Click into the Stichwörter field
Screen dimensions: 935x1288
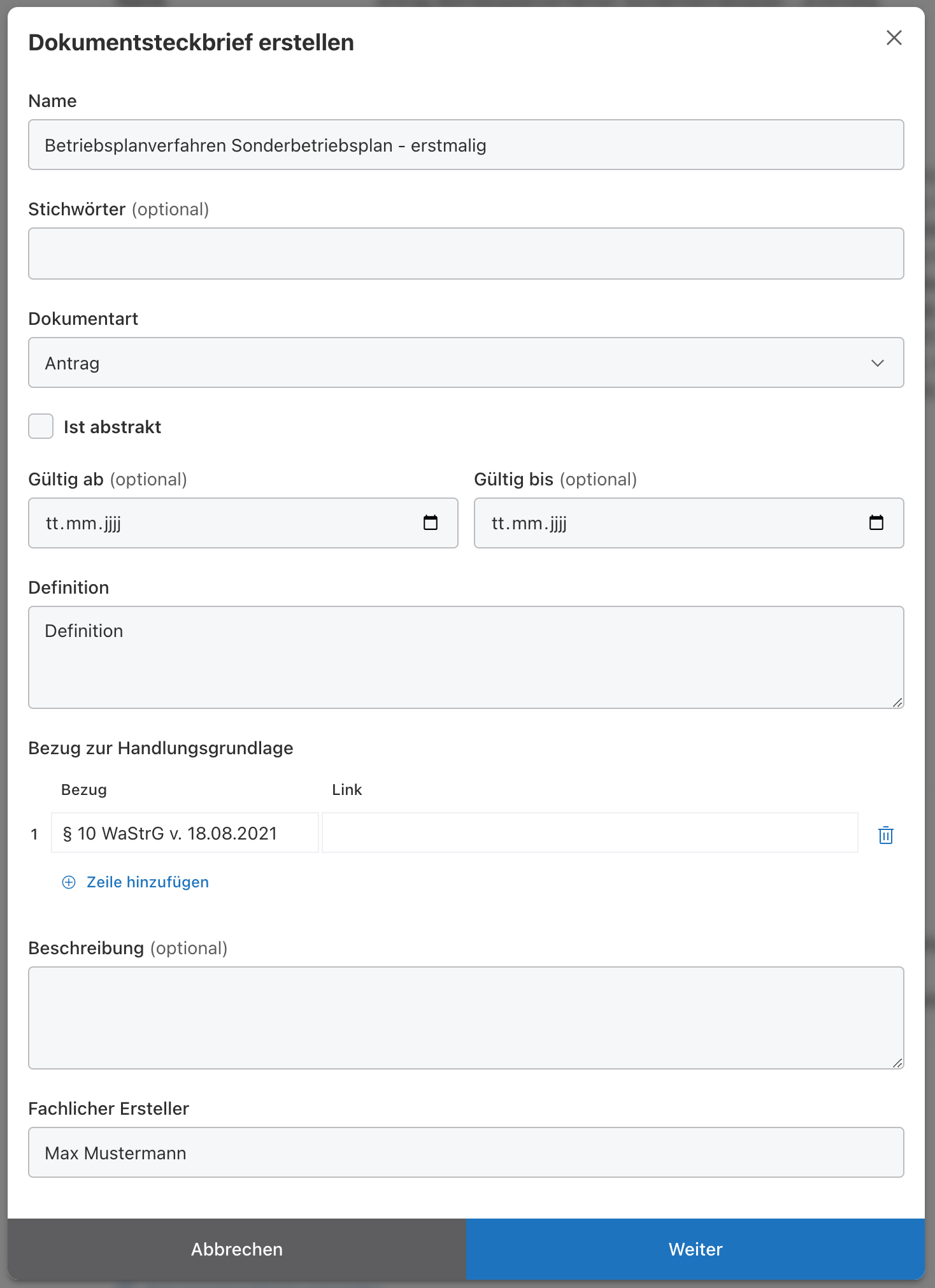pos(465,254)
